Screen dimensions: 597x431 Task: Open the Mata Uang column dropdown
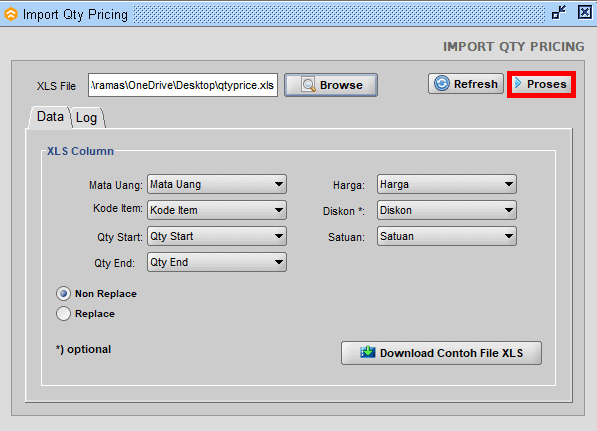(217, 184)
